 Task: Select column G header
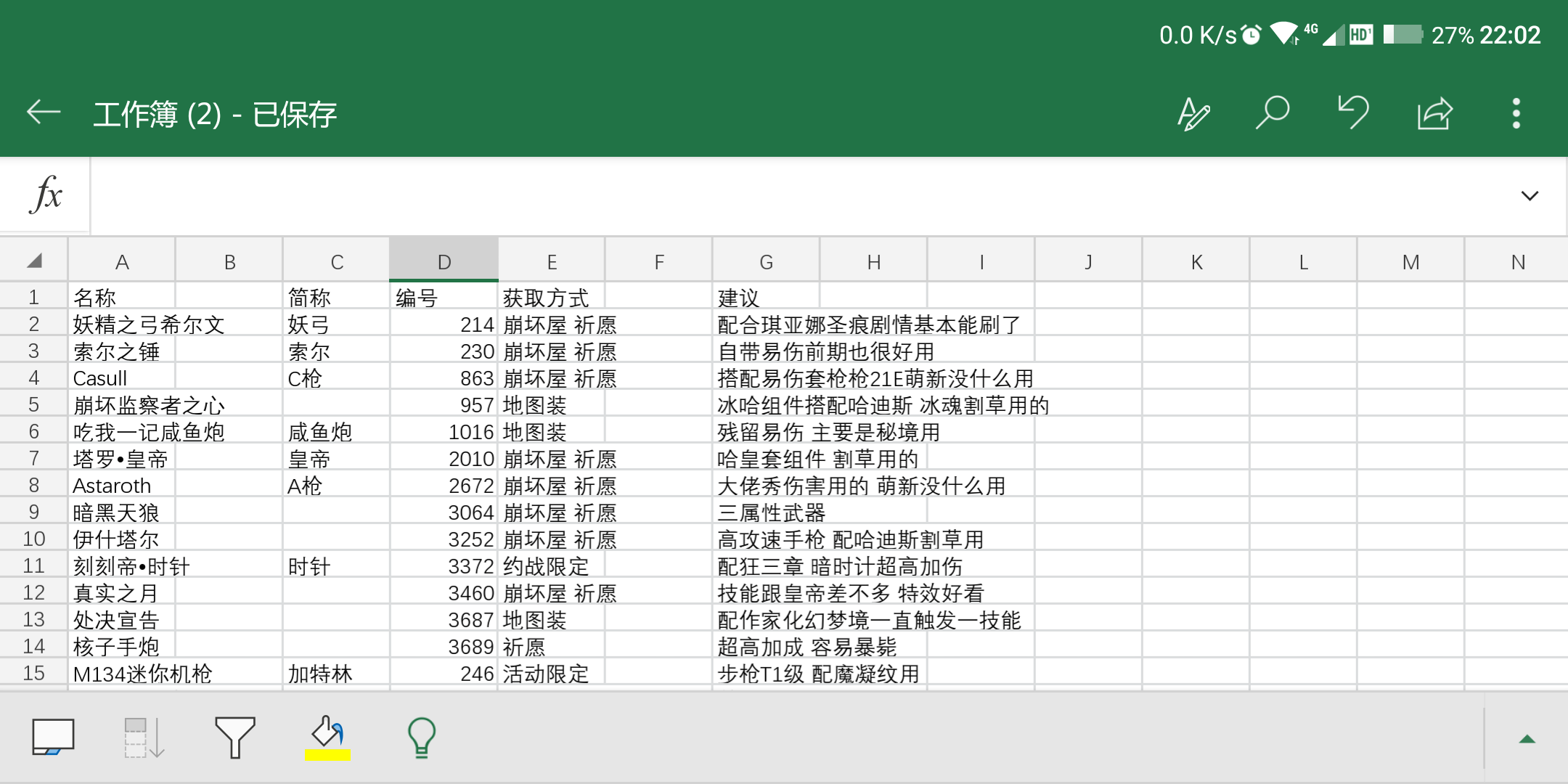coord(766,261)
